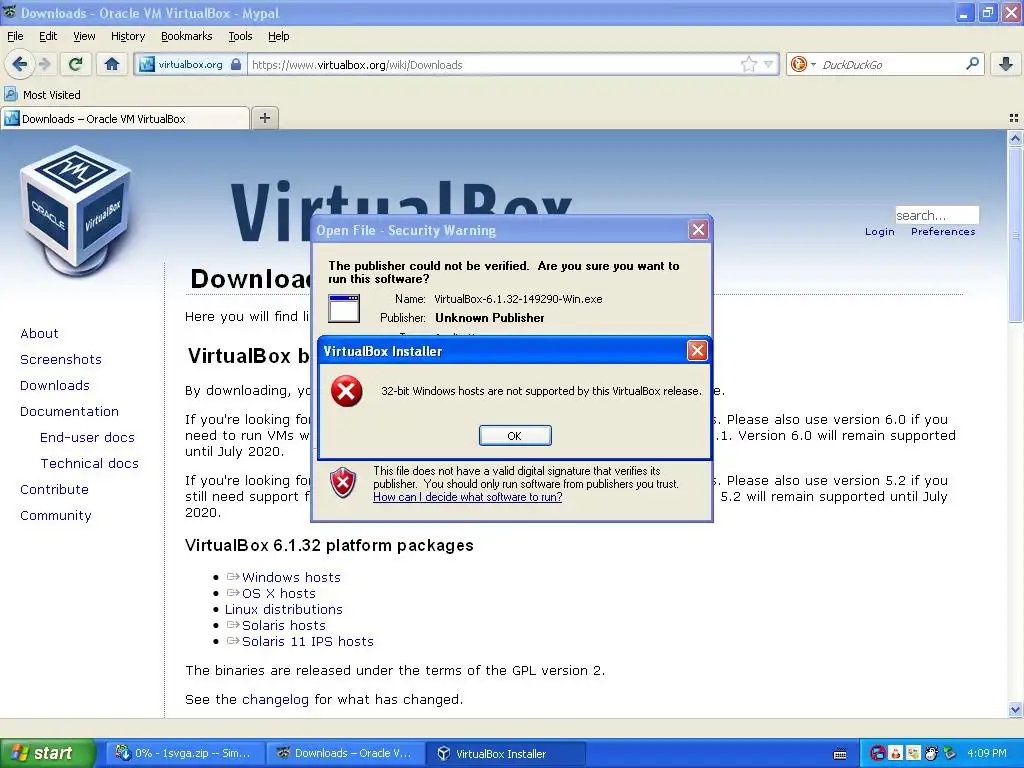
Task: Open the Tools menu
Action: tap(240, 36)
